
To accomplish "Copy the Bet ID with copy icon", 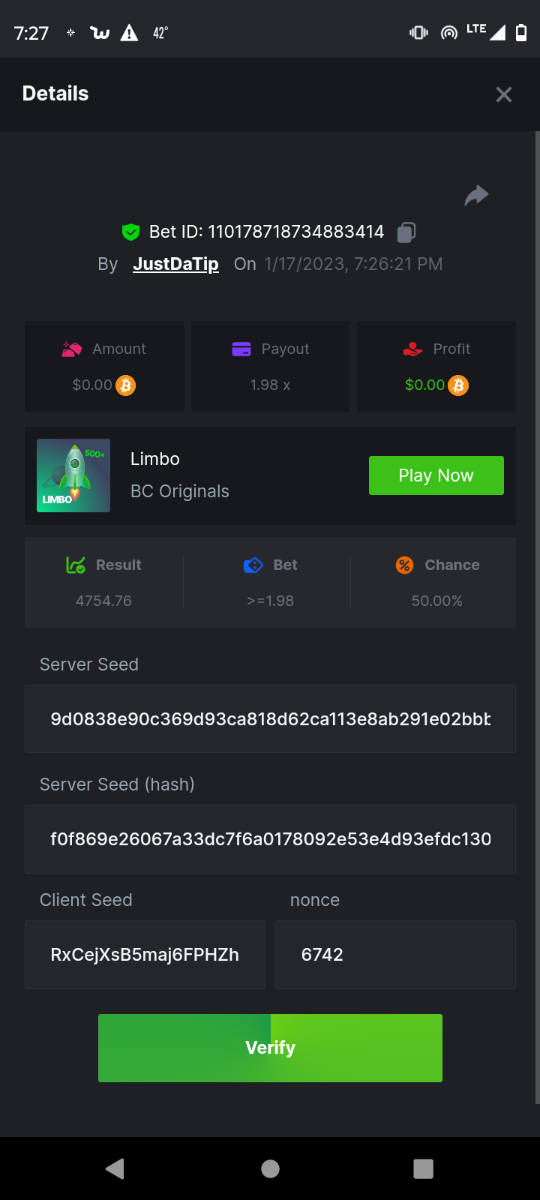I will pos(406,232).
